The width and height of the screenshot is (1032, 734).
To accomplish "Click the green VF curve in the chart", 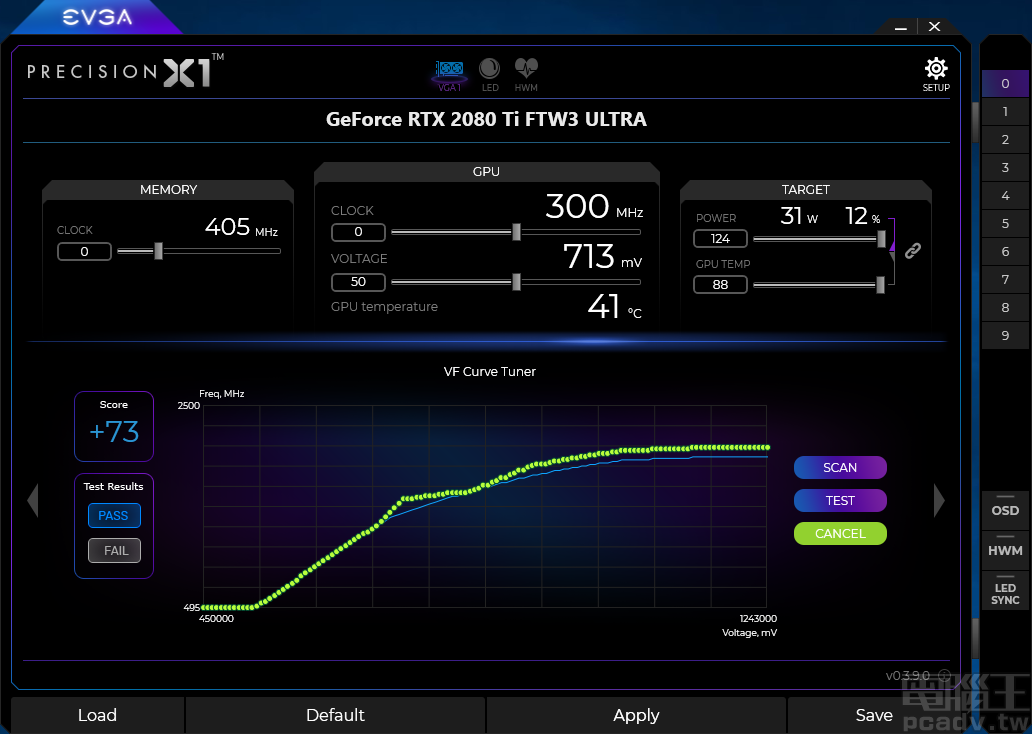I will [x=487, y=485].
